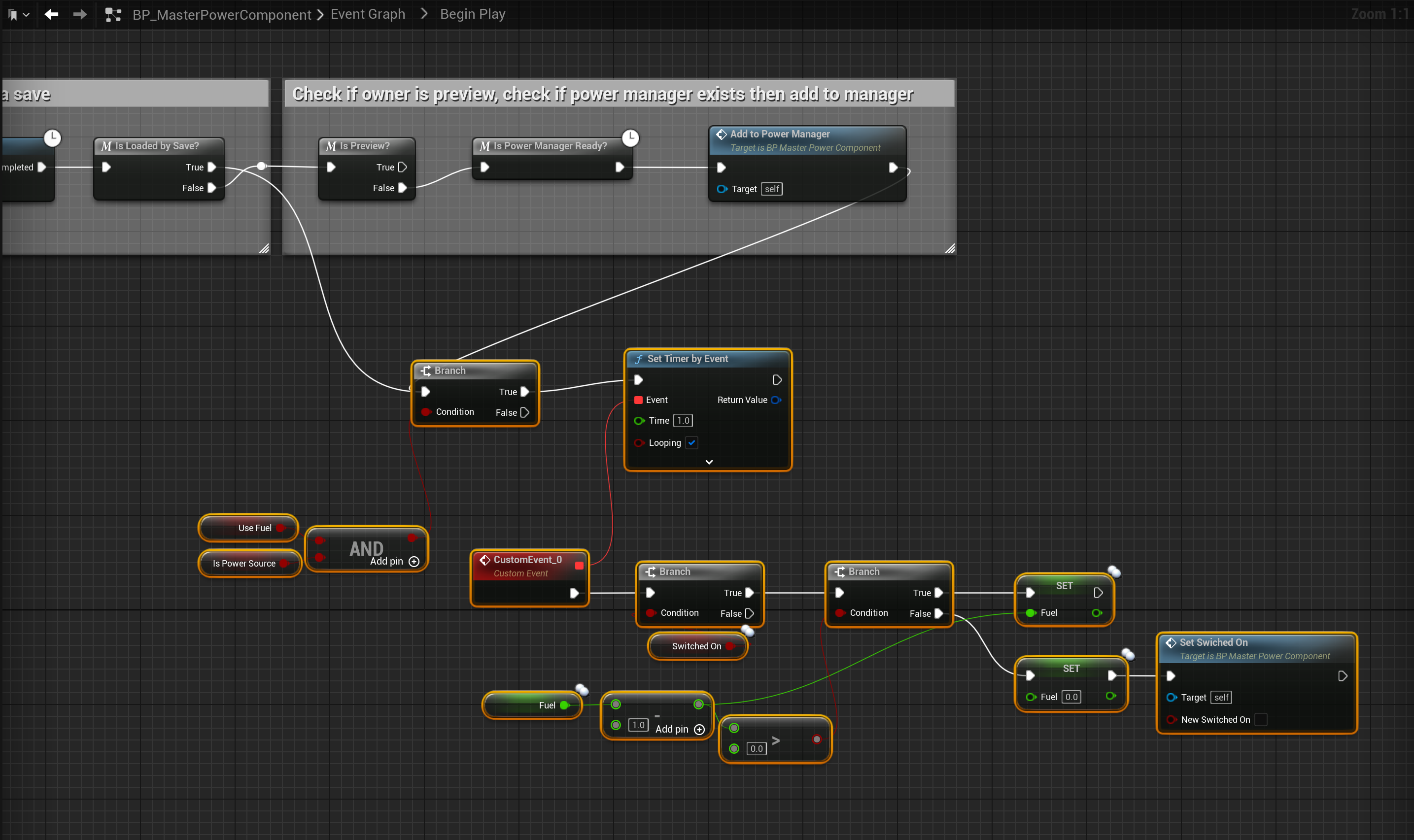Image resolution: width=1414 pixels, height=840 pixels.
Task: Click the forward navigation arrow
Action: (79, 14)
